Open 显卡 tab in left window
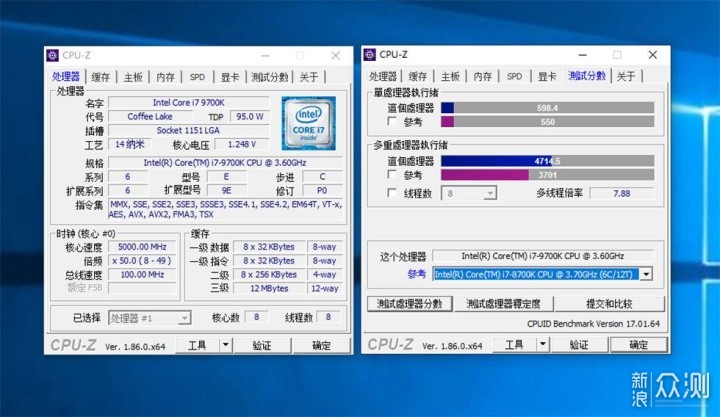This screenshot has width=720, height=417. click(230, 77)
